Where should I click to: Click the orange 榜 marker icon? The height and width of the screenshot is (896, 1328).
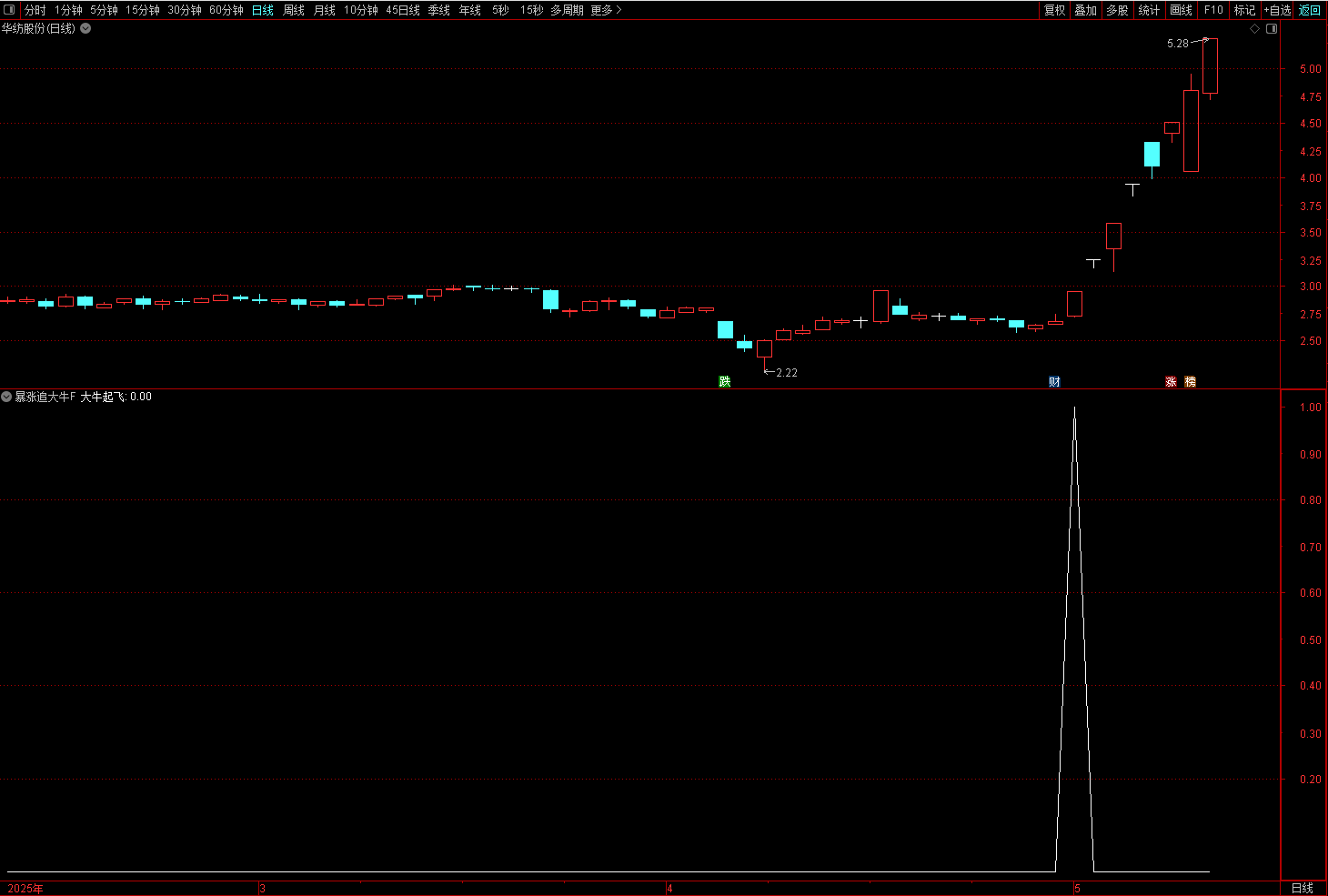click(x=1190, y=381)
